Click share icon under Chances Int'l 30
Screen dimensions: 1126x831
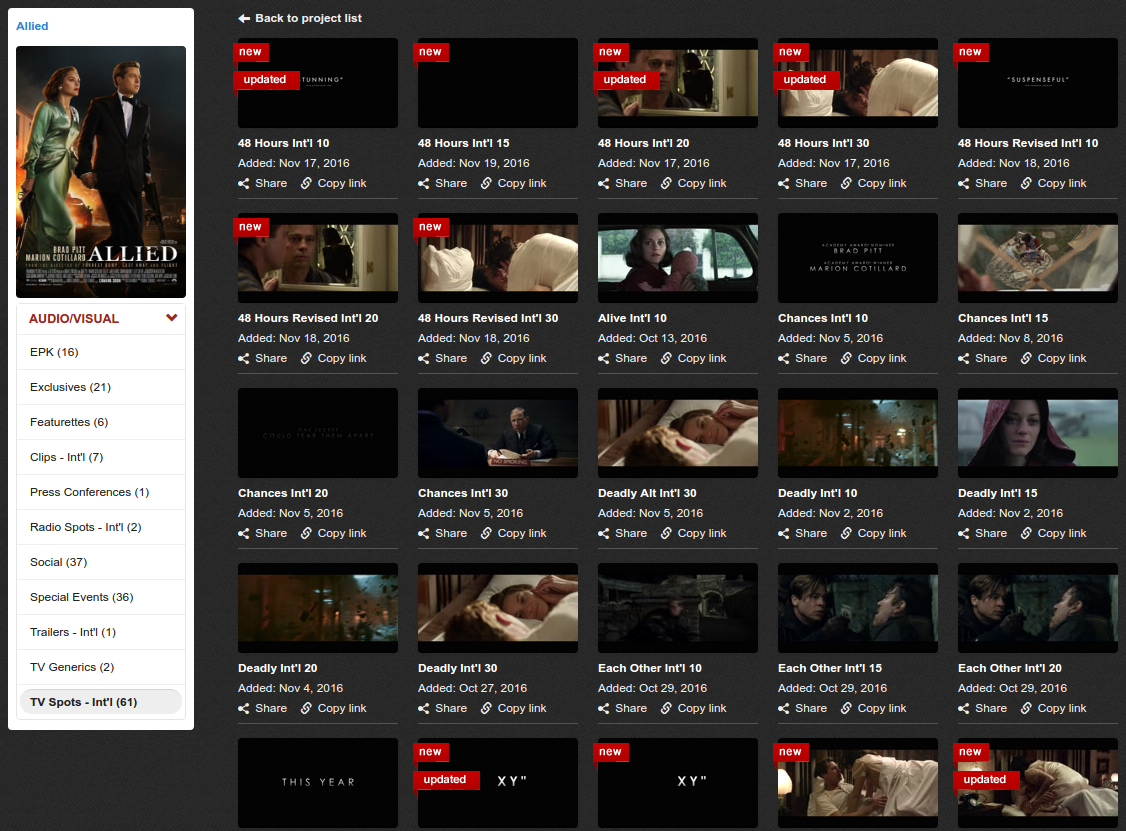tap(424, 534)
